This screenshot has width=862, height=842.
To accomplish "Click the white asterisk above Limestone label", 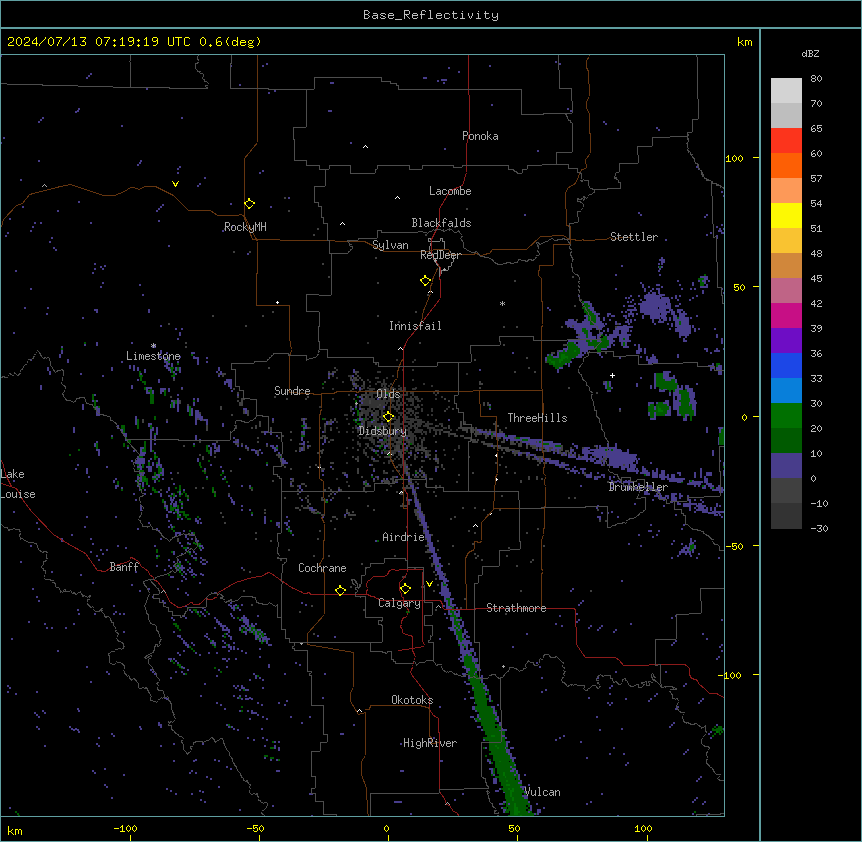I will click(x=153, y=346).
